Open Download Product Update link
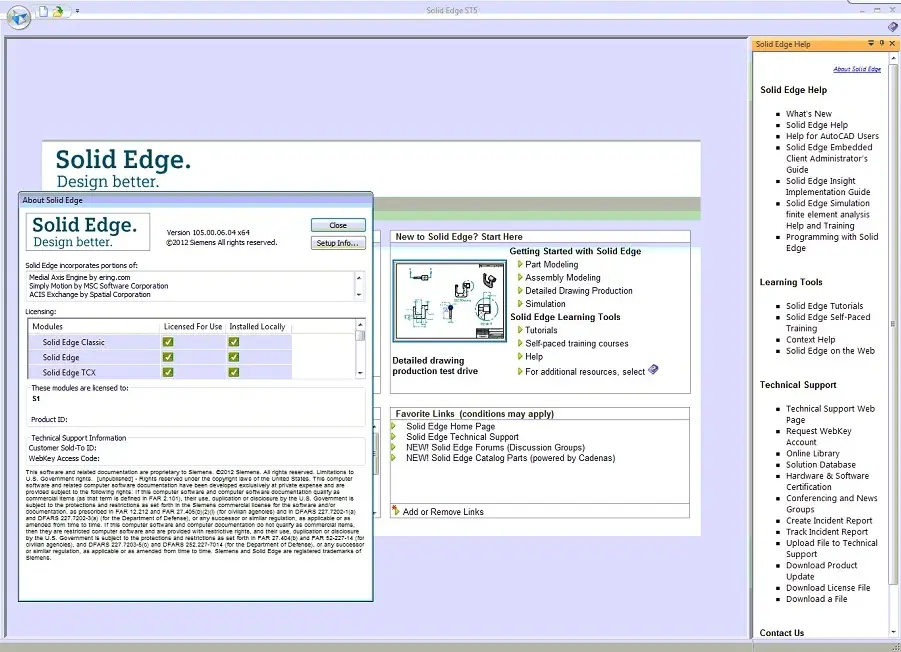Screen dimensions: 901x652 coord(821,571)
